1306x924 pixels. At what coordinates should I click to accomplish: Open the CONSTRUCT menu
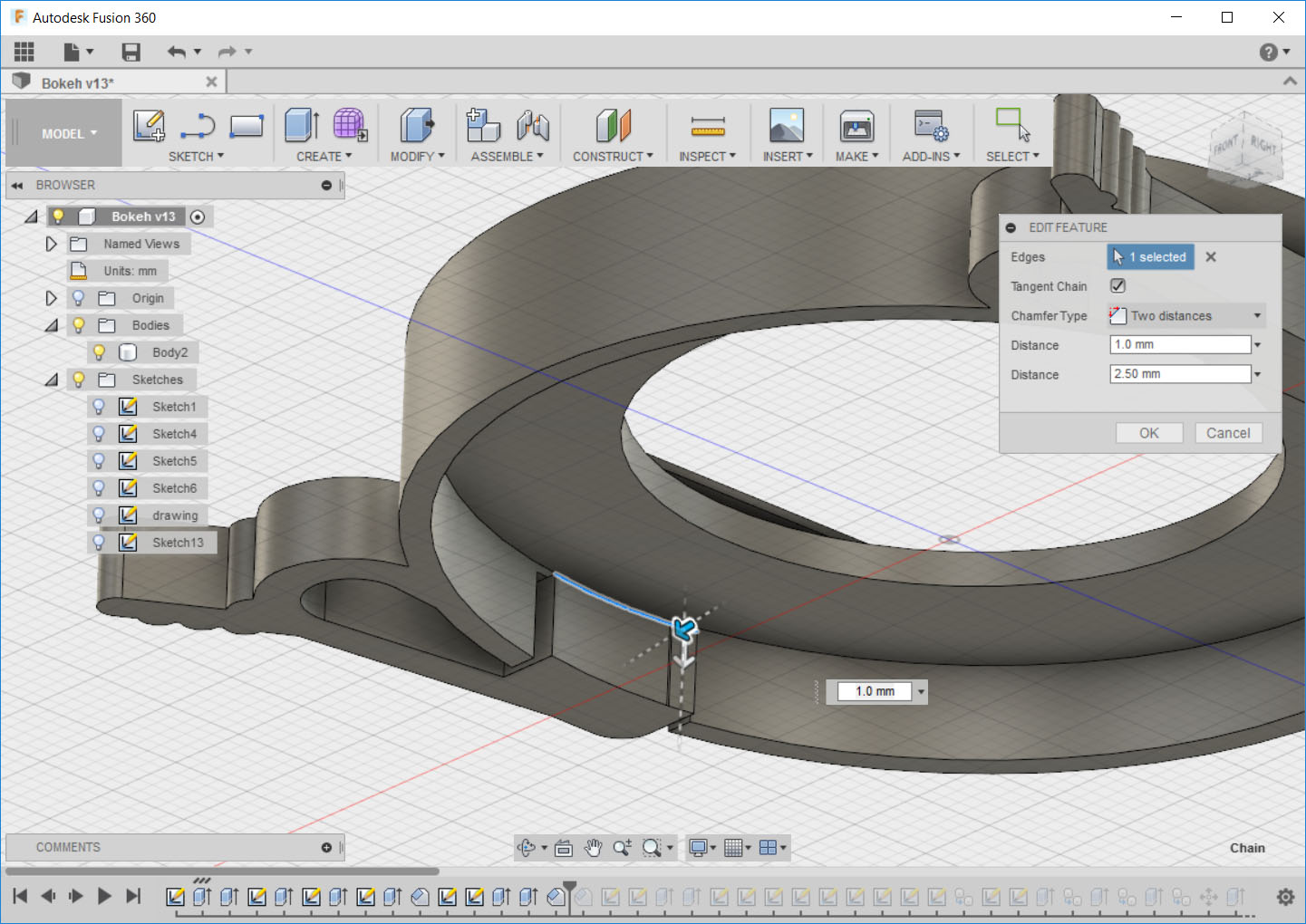coord(613,157)
